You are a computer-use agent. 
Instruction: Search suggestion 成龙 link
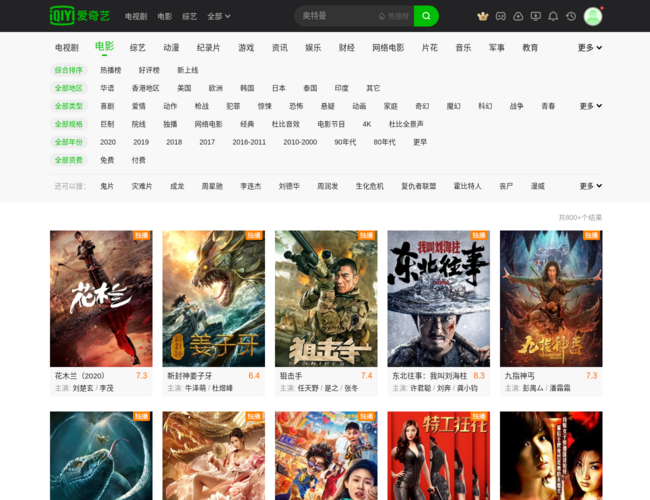[x=177, y=186]
